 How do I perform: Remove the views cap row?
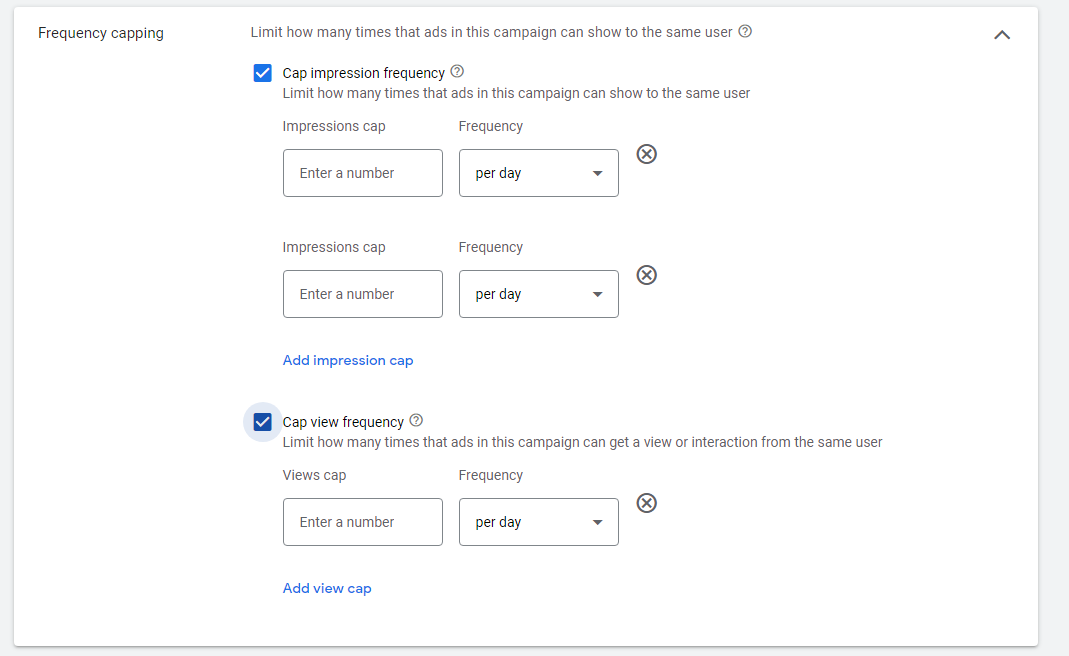(x=647, y=503)
